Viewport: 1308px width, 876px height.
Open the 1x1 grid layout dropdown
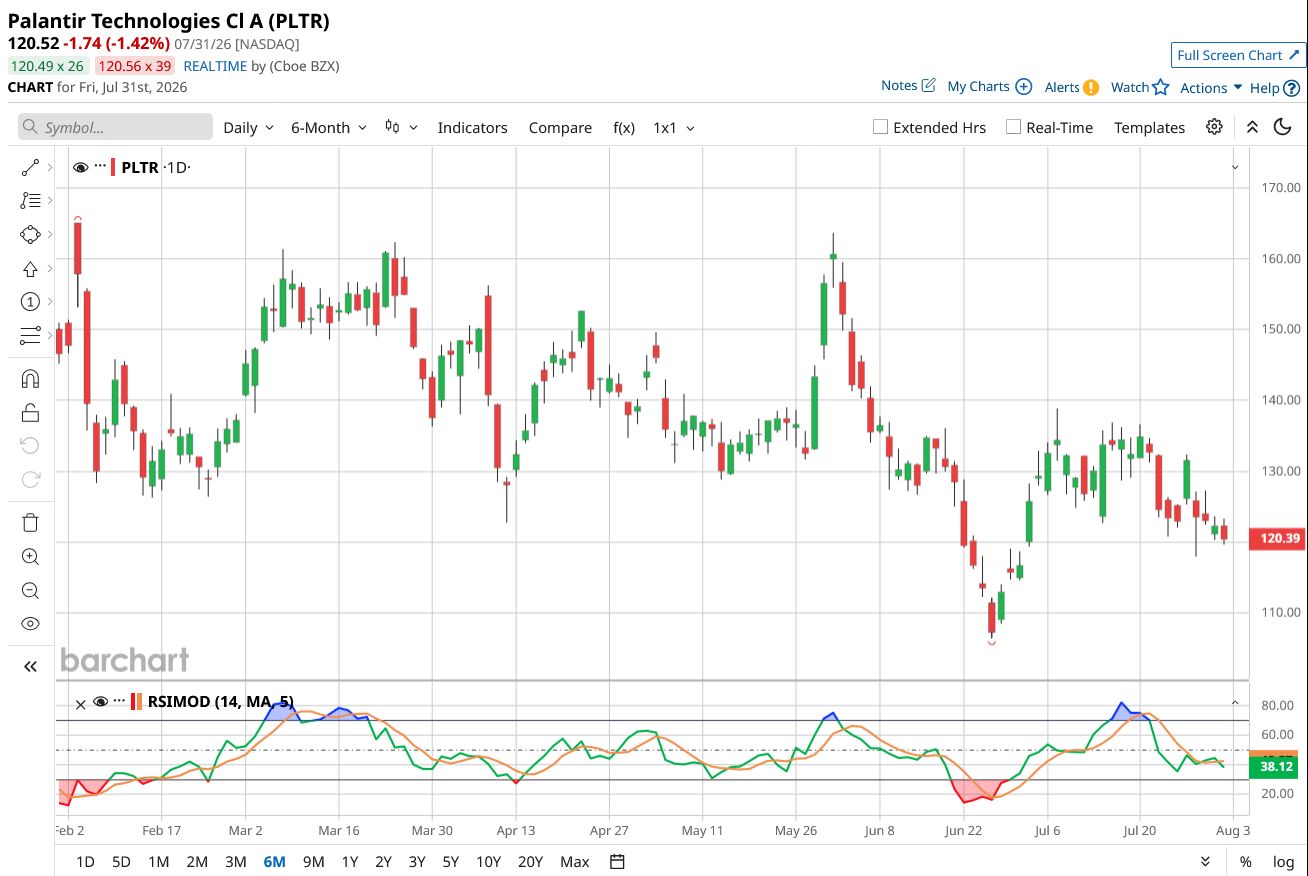point(674,127)
